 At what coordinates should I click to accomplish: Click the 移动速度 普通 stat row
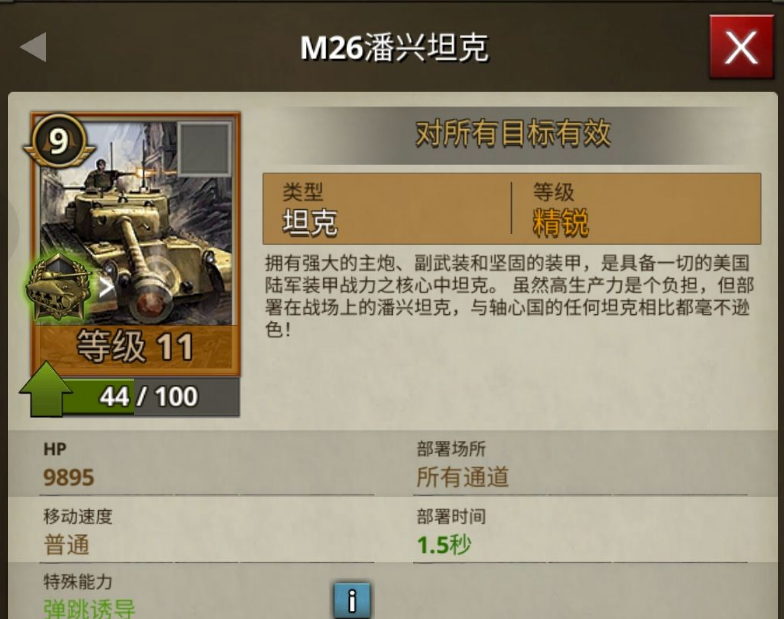tap(206, 532)
